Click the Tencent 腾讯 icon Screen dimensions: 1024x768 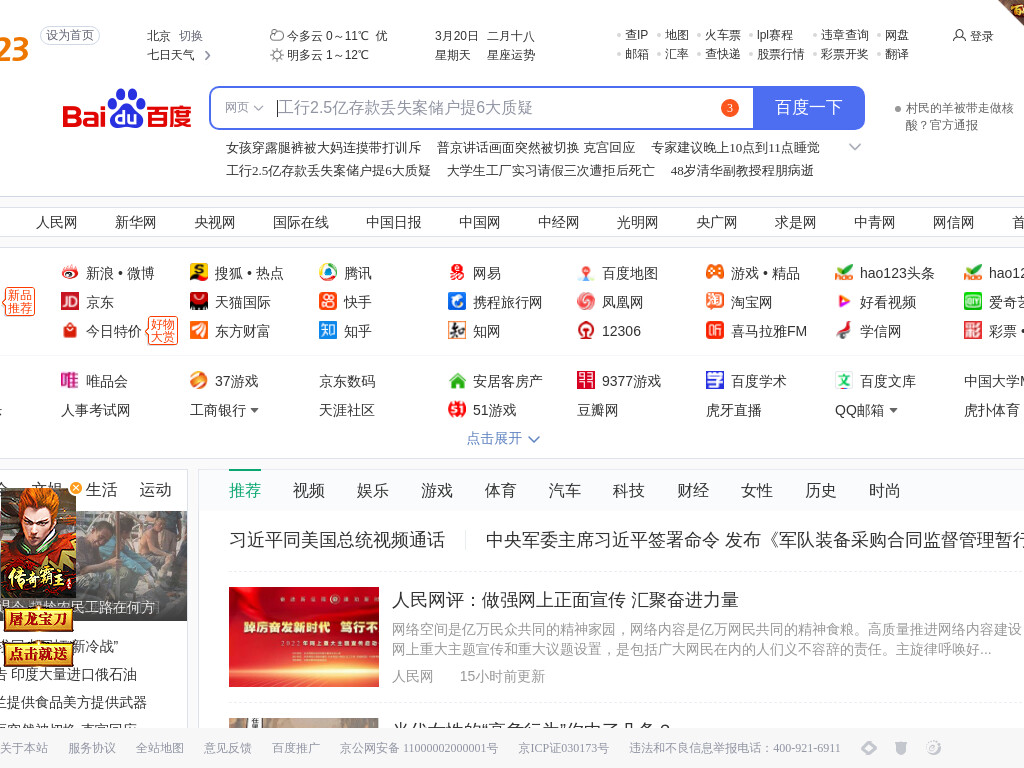328,272
